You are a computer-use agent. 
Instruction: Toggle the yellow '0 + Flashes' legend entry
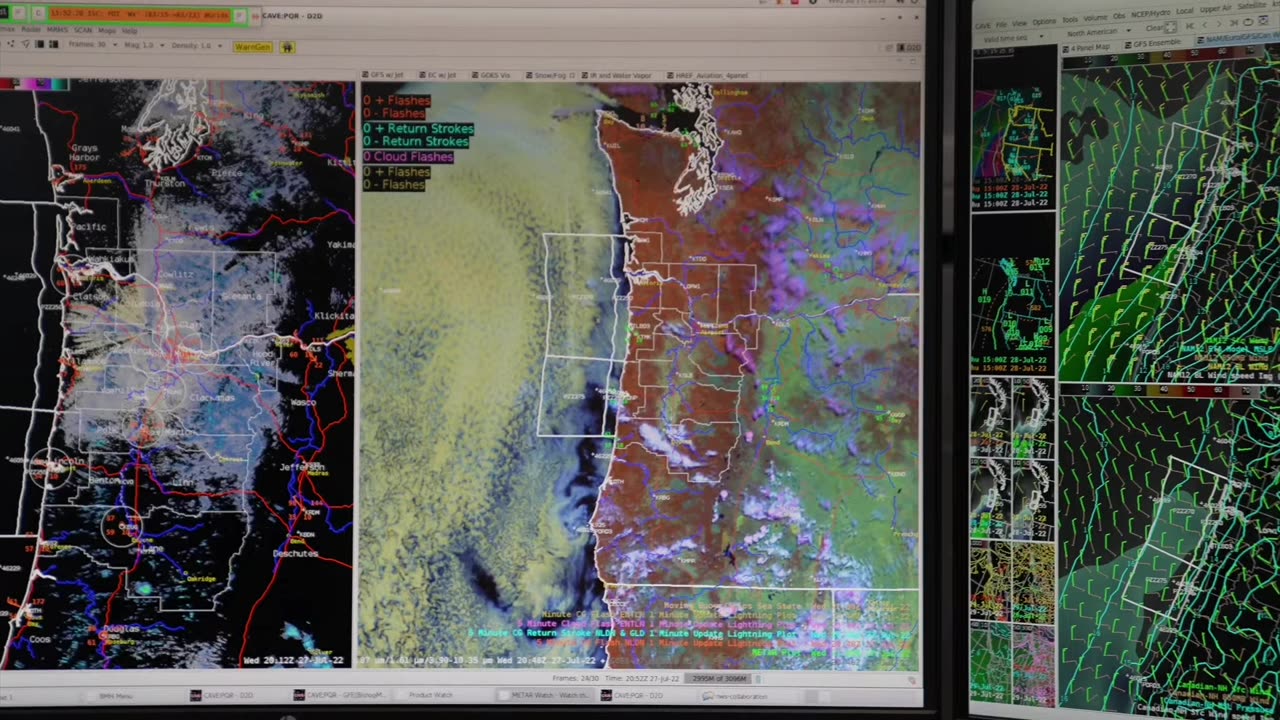(x=396, y=172)
